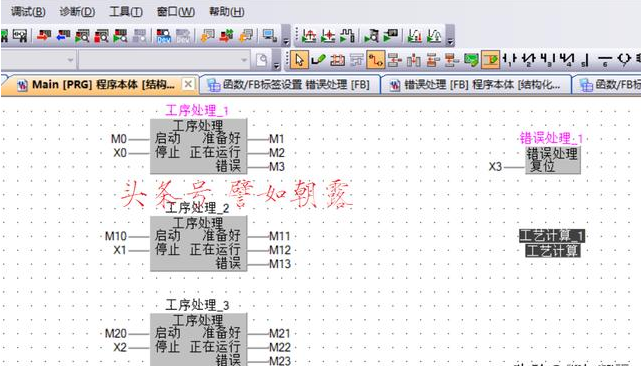Open the 帮助(H) menu
Viewport: 643px width, 366px height.
tap(227, 11)
